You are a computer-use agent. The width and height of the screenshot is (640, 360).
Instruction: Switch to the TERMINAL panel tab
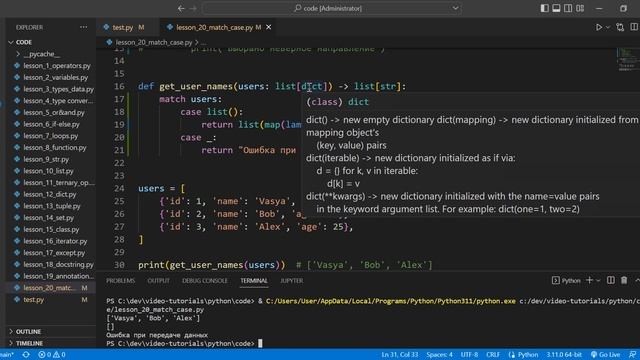click(x=254, y=281)
